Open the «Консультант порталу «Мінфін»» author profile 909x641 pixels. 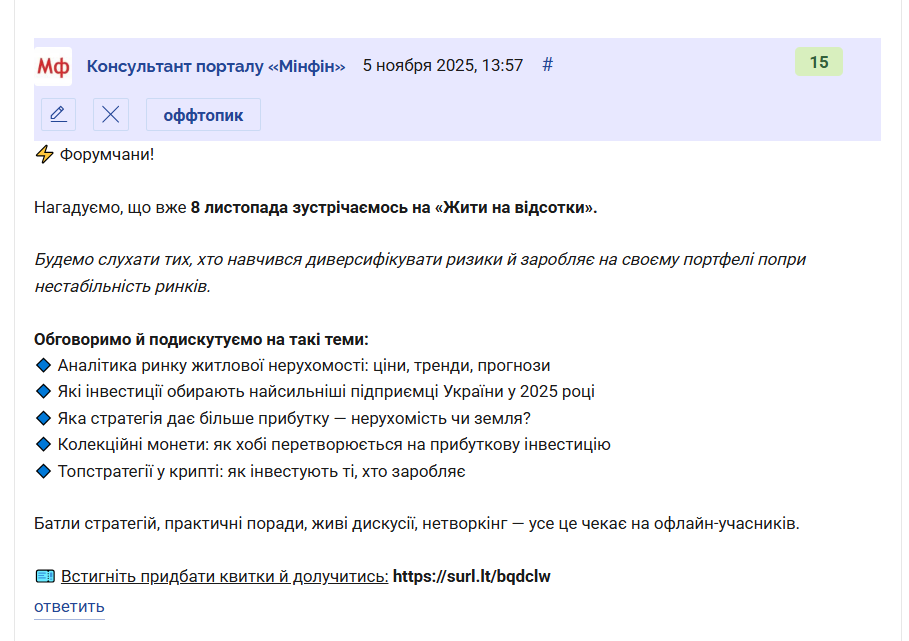coord(216,66)
